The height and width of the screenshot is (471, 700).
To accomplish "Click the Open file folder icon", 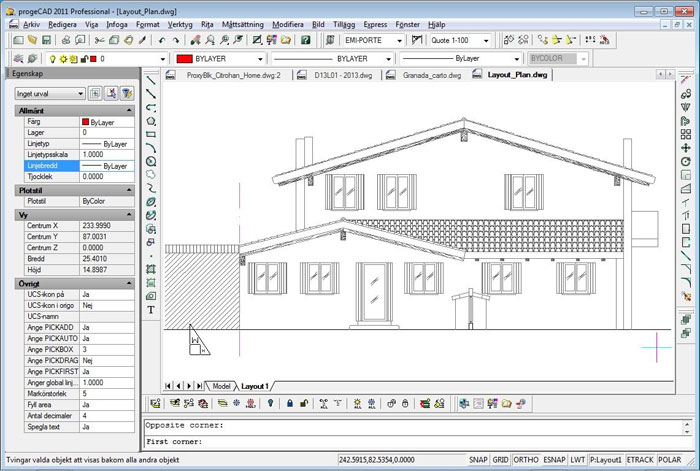I will [x=32, y=40].
